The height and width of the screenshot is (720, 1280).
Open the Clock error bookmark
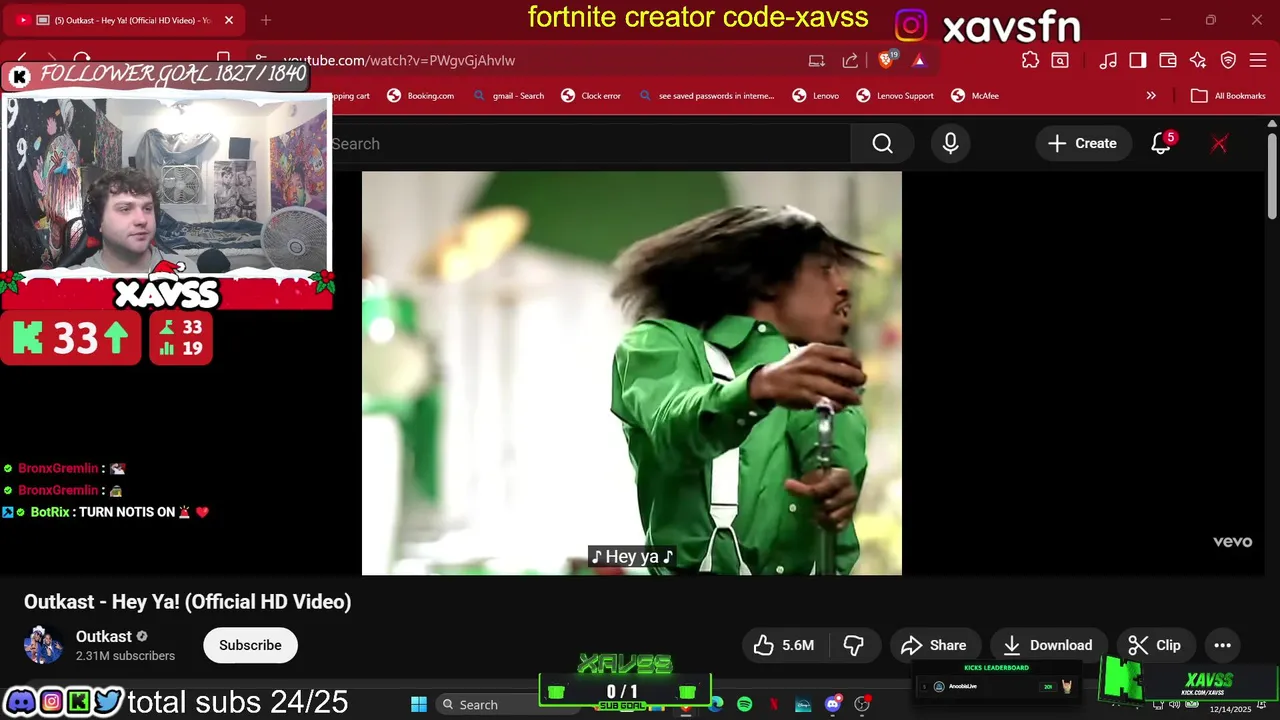pyautogui.click(x=591, y=96)
